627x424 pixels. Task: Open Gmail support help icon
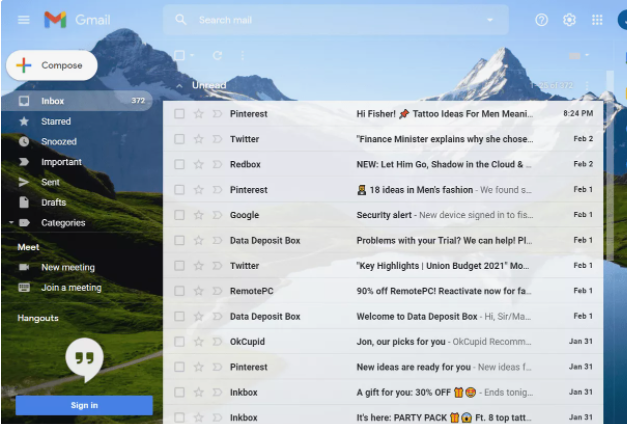pos(541,20)
